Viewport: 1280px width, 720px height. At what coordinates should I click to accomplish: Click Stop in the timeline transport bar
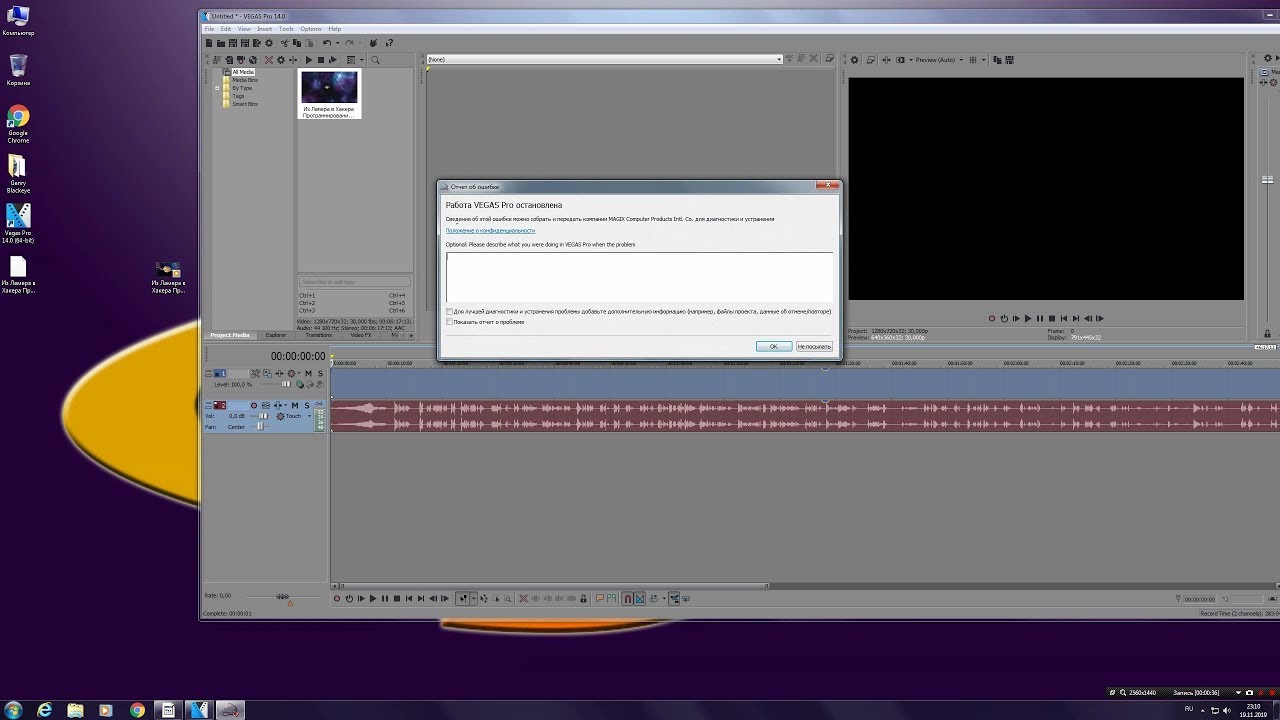[397, 599]
